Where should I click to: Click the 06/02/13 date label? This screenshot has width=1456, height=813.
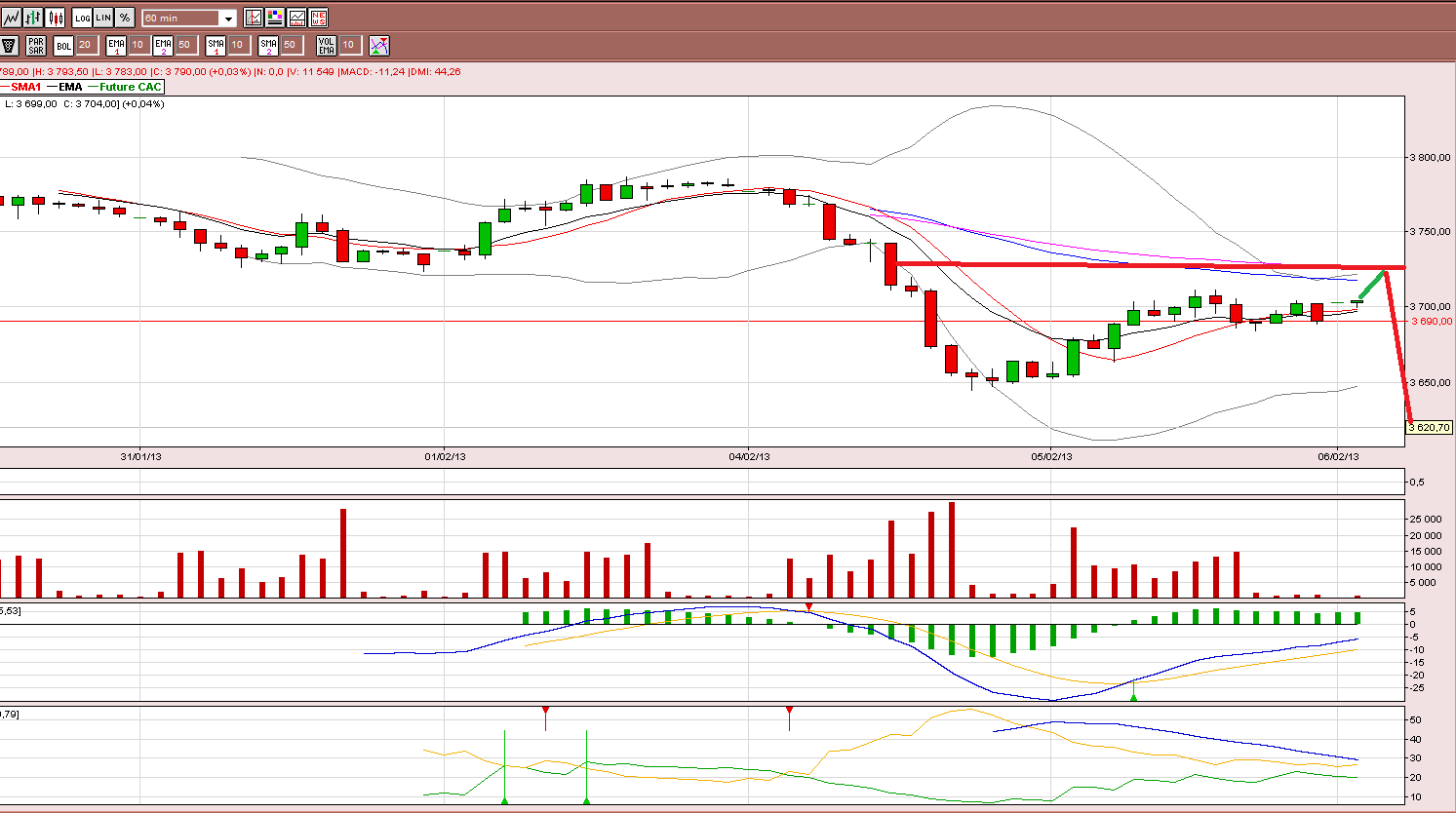(1339, 456)
